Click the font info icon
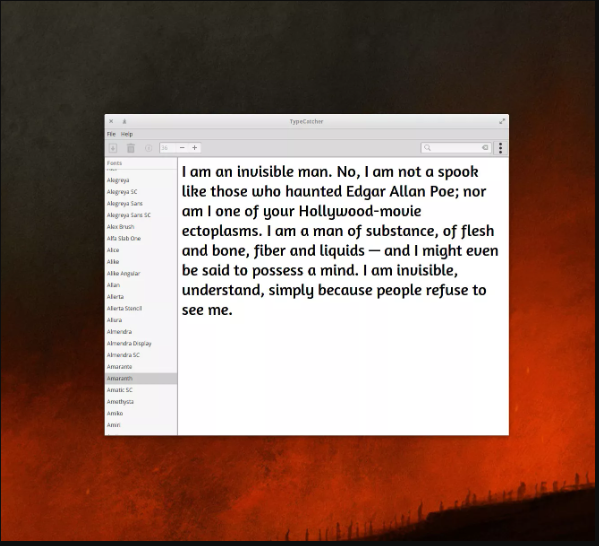The image size is (599, 546). pos(149,148)
